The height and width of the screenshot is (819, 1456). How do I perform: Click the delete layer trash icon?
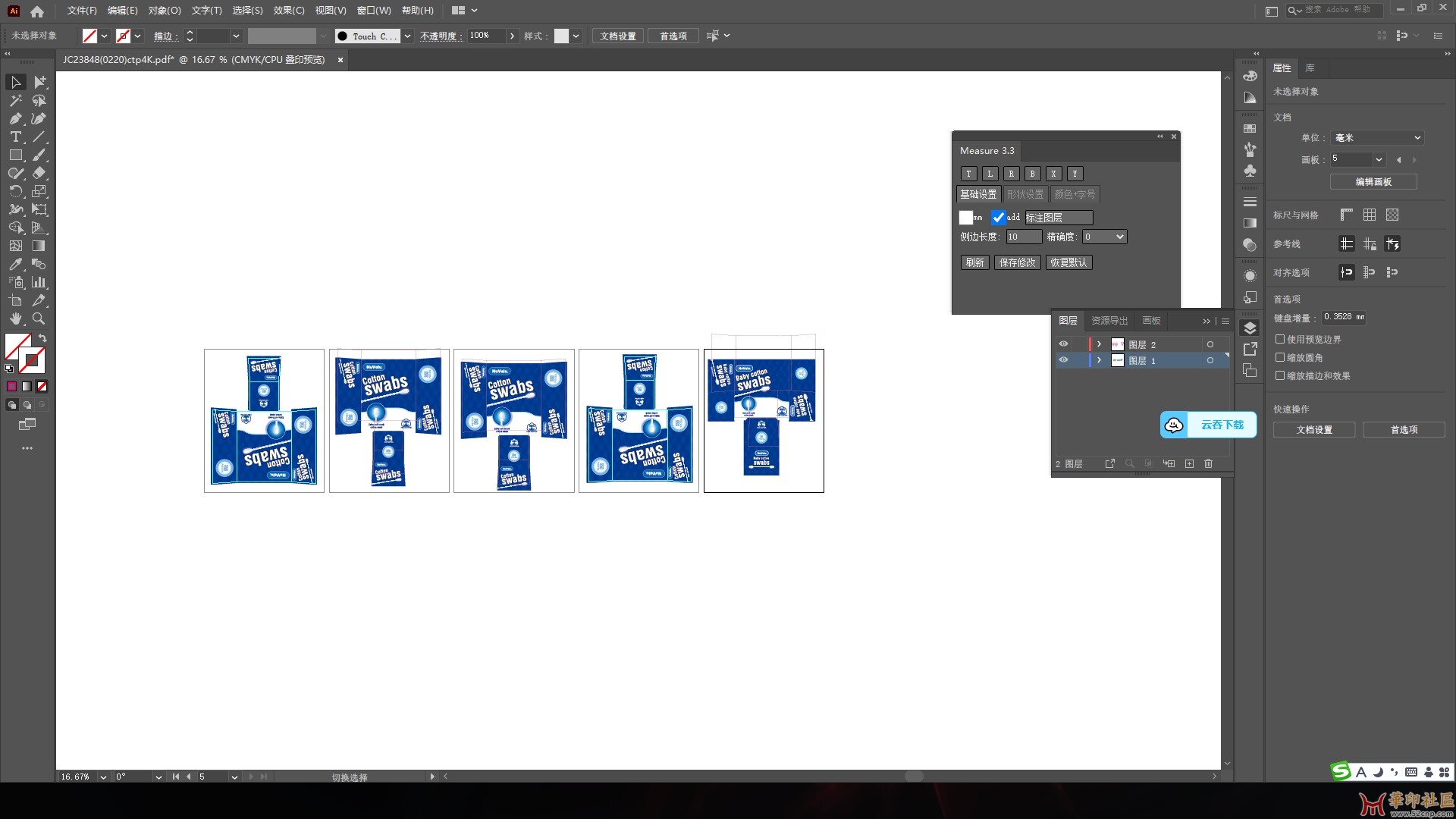point(1209,463)
